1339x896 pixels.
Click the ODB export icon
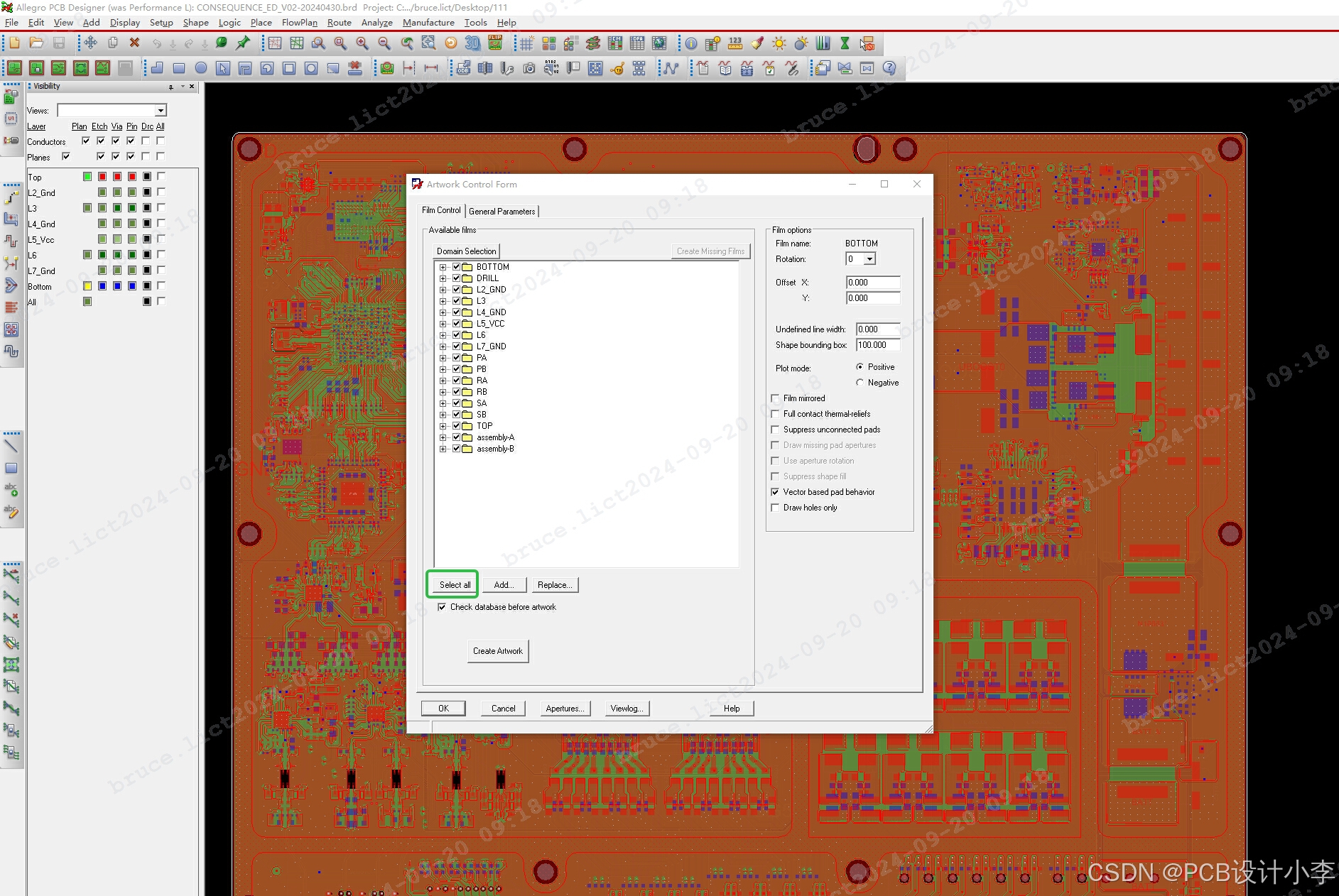coord(463,68)
